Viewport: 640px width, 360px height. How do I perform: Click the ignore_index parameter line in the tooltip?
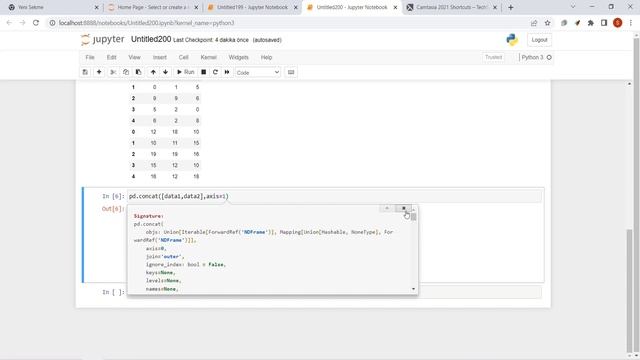(x=186, y=264)
